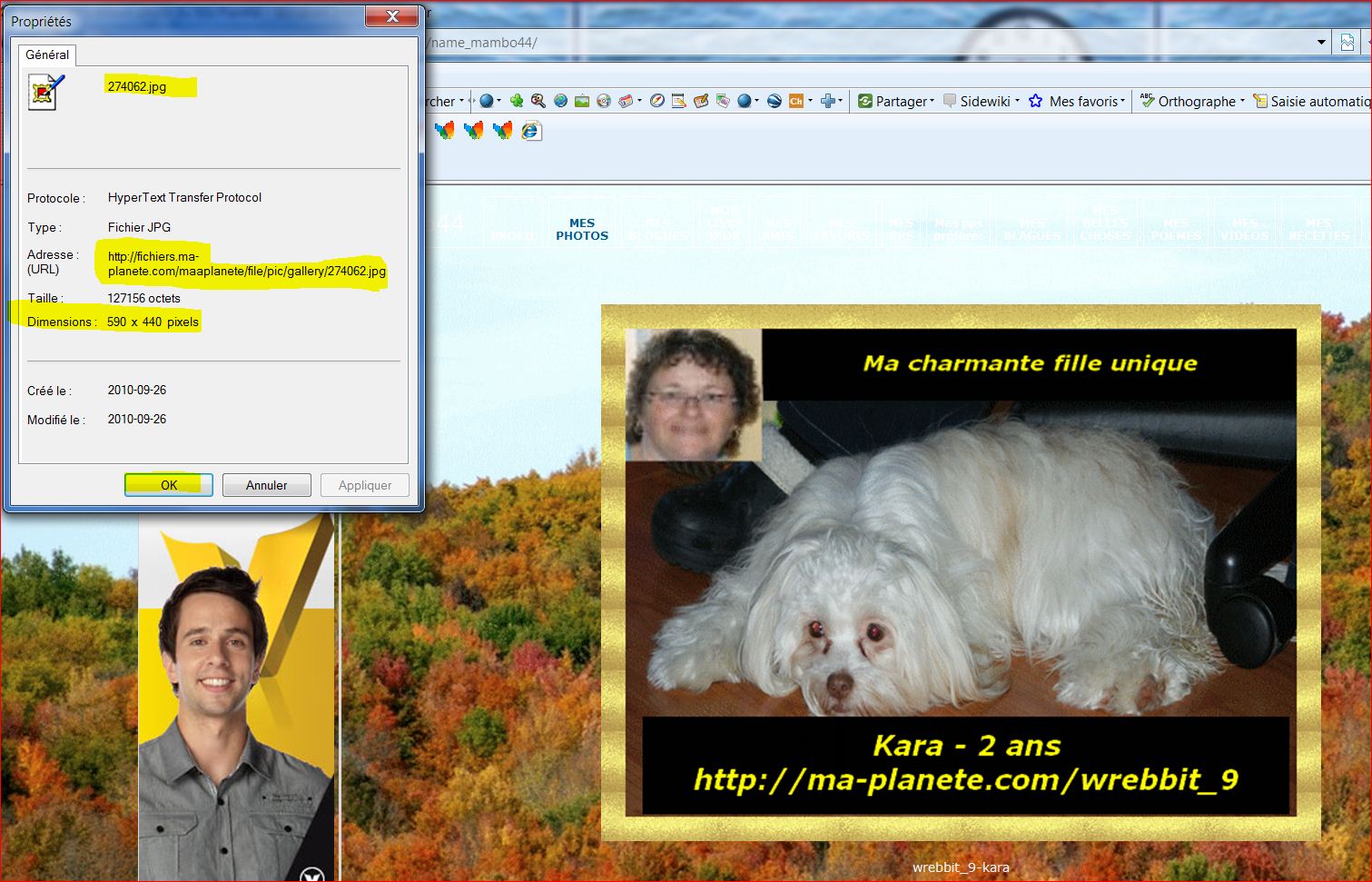Screen dimensions: 1372x882
Task: Click the CD disc toolbar icon
Action: click(604, 101)
